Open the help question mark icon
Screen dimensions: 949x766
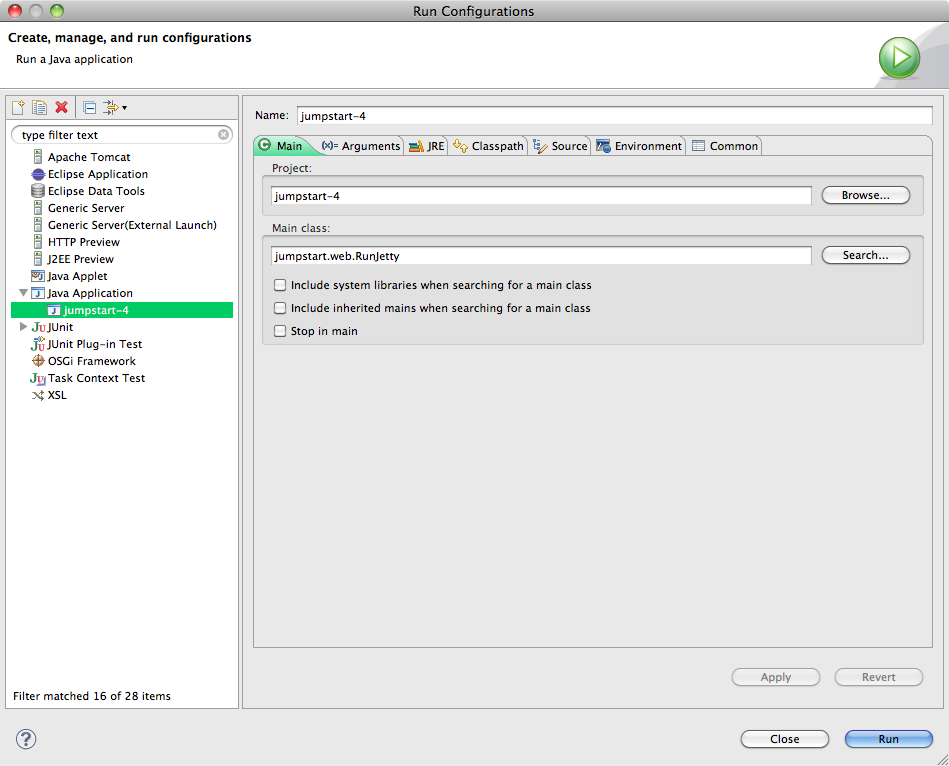tap(26, 739)
